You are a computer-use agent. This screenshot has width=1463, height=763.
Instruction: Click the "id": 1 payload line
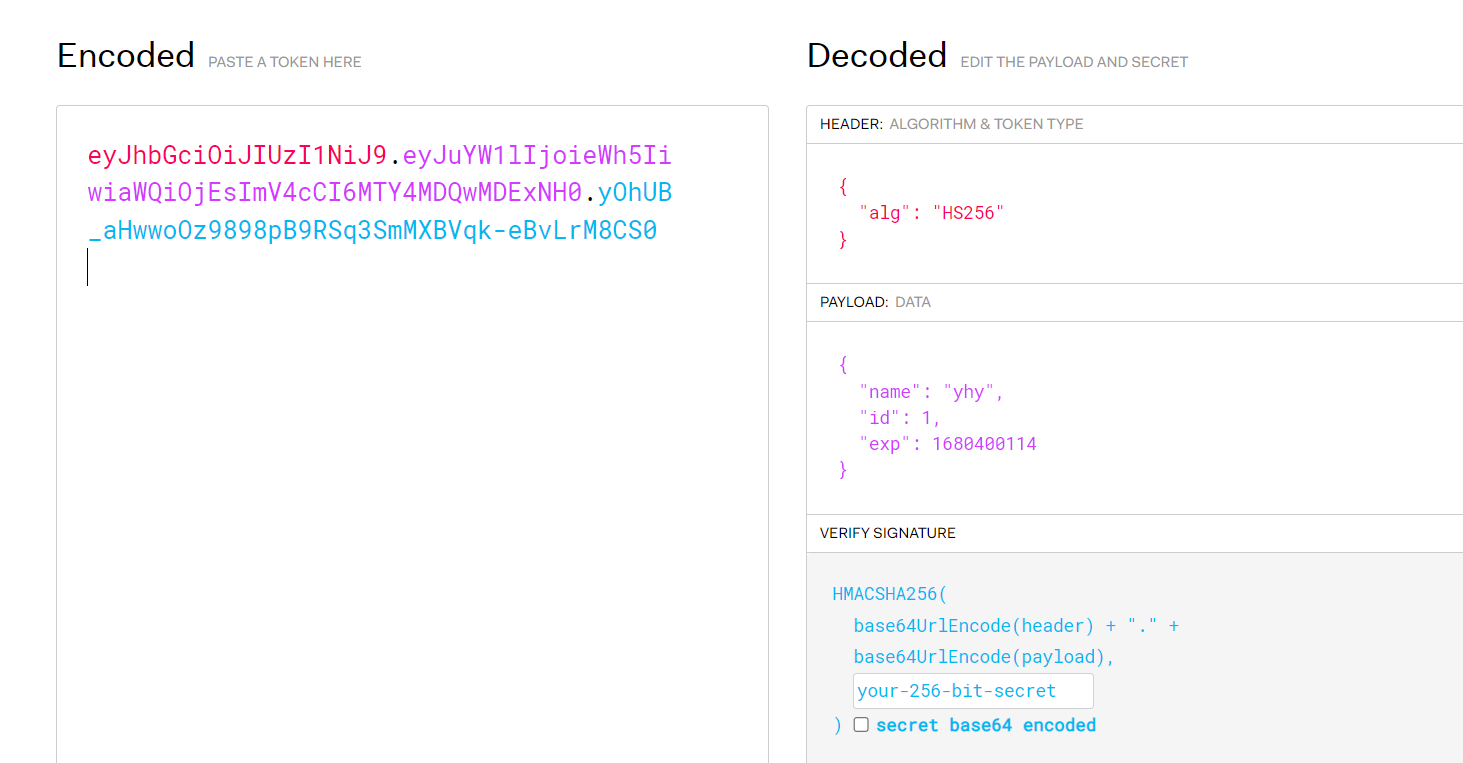pos(900,418)
